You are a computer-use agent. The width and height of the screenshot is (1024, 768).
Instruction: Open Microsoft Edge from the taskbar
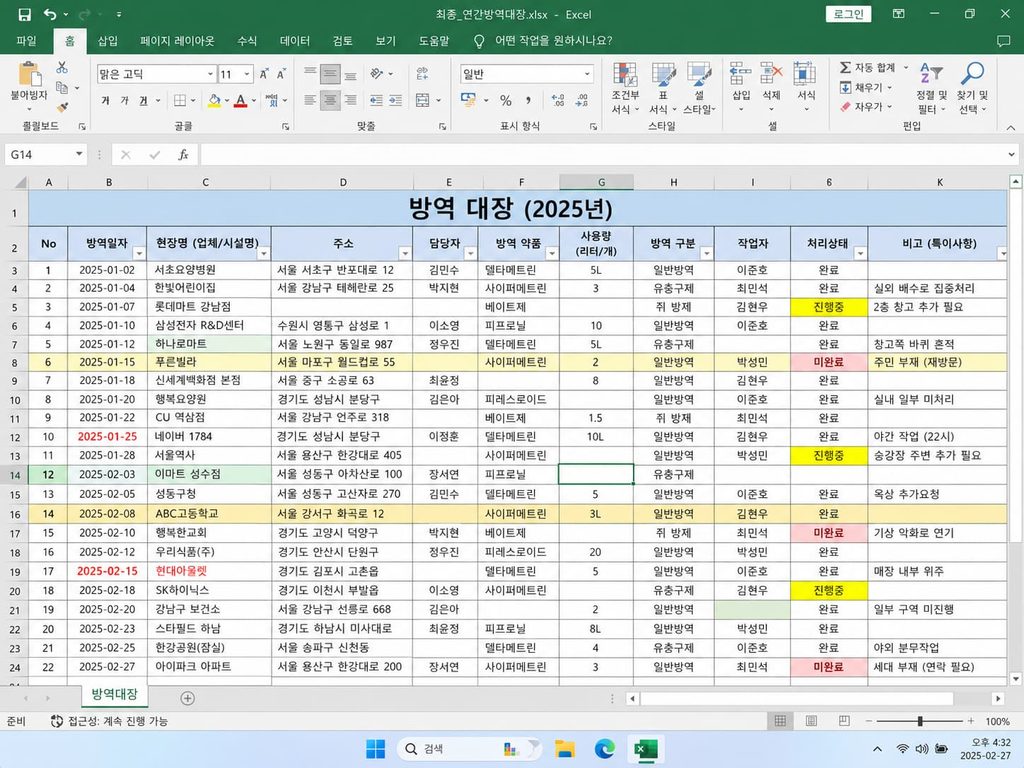(605, 748)
